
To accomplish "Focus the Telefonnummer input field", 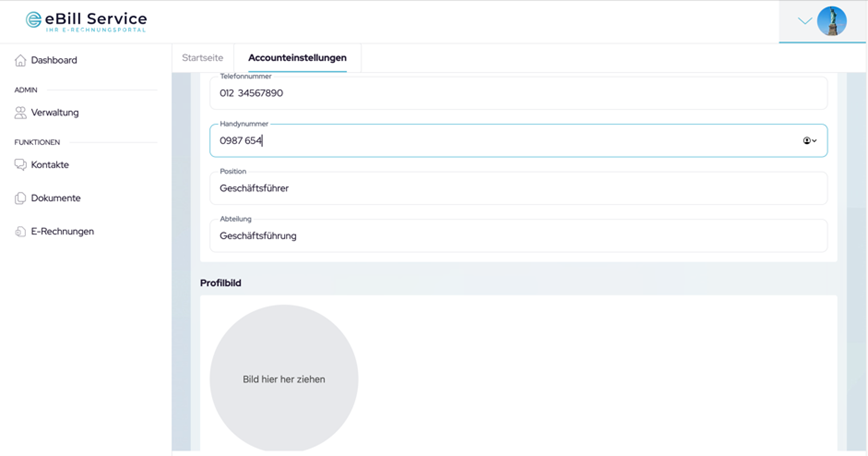I will click(x=518, y=93).
